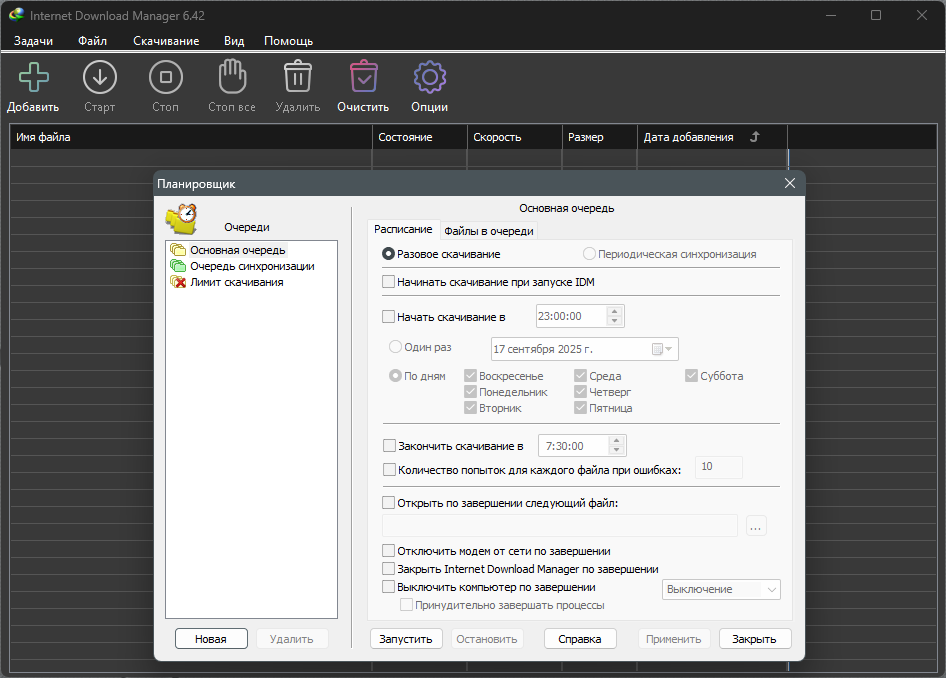Open Опции via the gear icon
The width and height of the screenshot is (946, 678).
coord(430,77)
